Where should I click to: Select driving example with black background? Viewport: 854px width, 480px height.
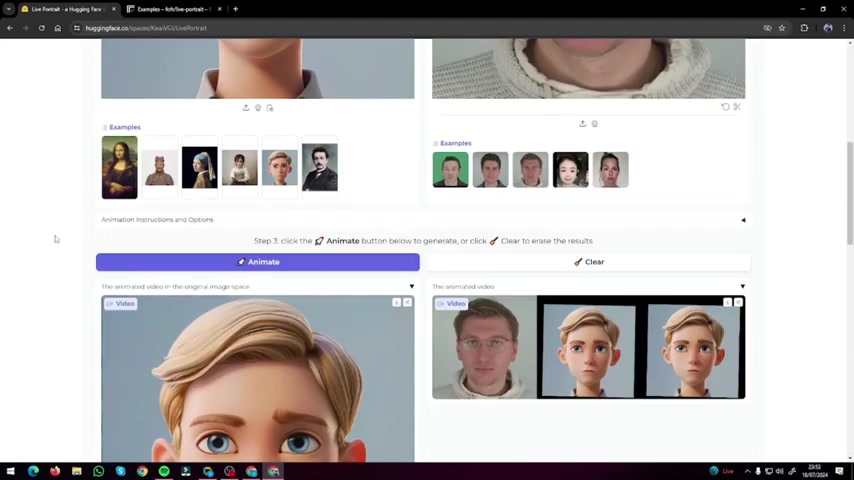(571, 170)
